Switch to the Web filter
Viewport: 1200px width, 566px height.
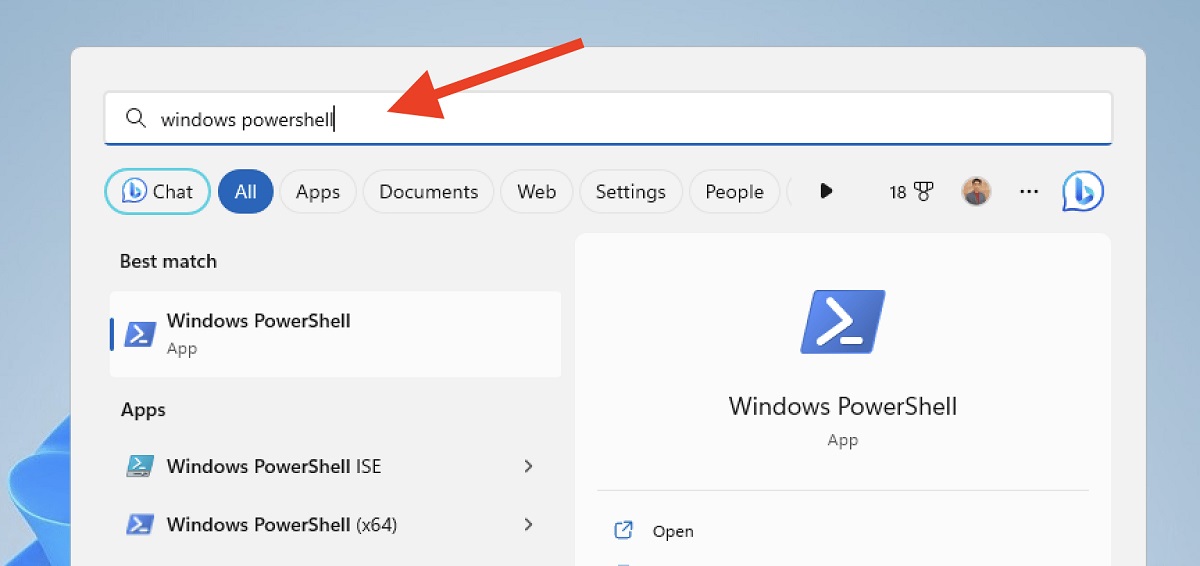point(537,192)
